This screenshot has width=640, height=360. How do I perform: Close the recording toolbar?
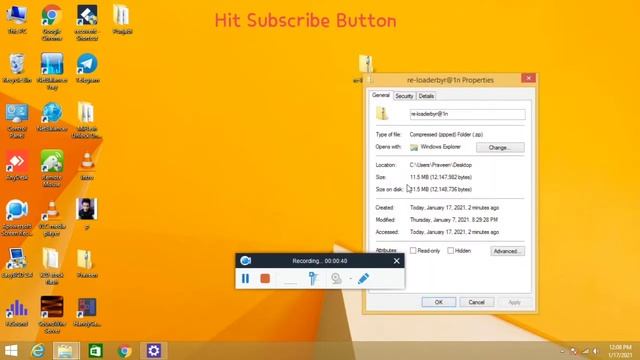[396, 261]
